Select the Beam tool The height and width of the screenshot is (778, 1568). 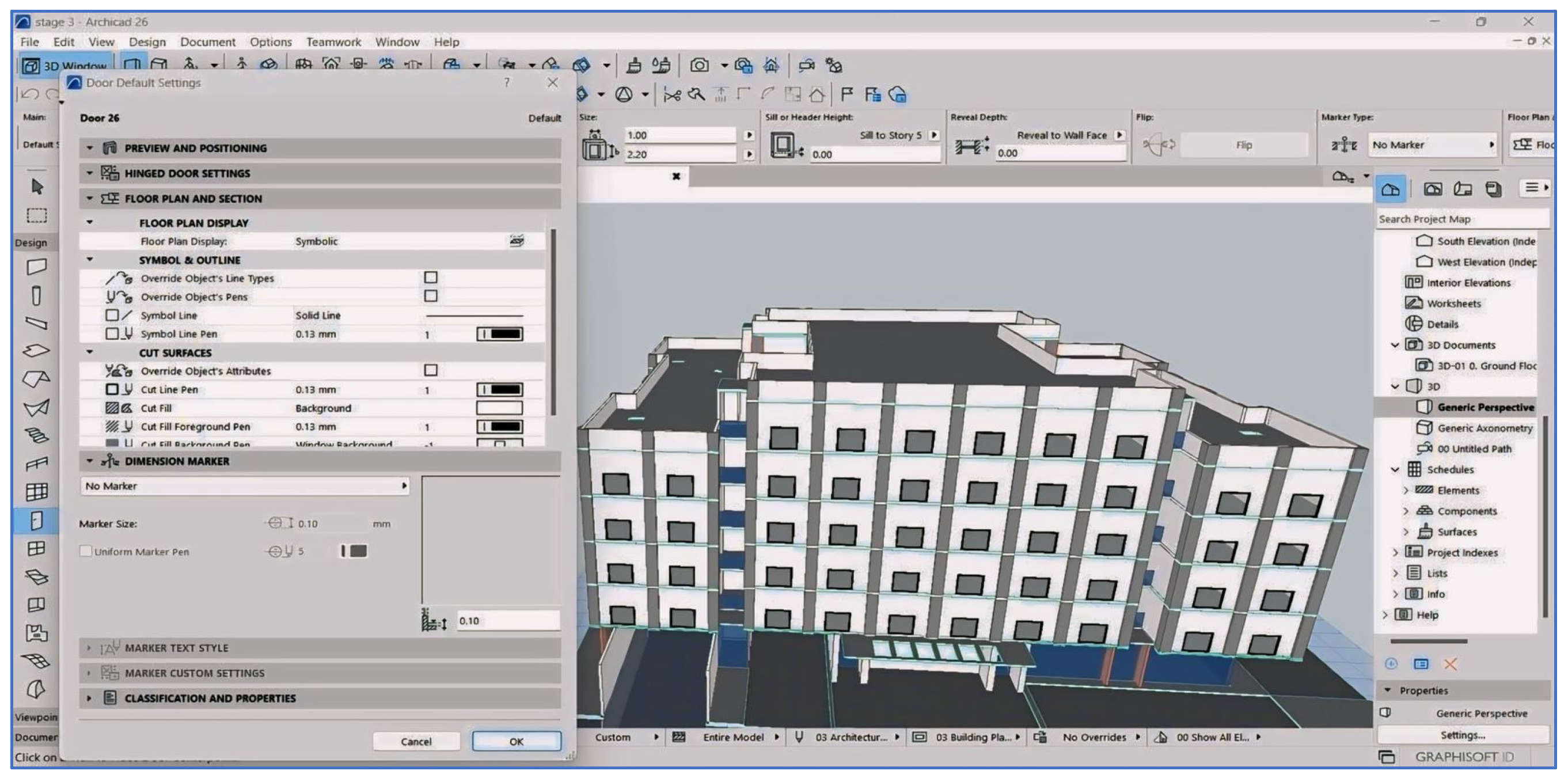point(36,322)
